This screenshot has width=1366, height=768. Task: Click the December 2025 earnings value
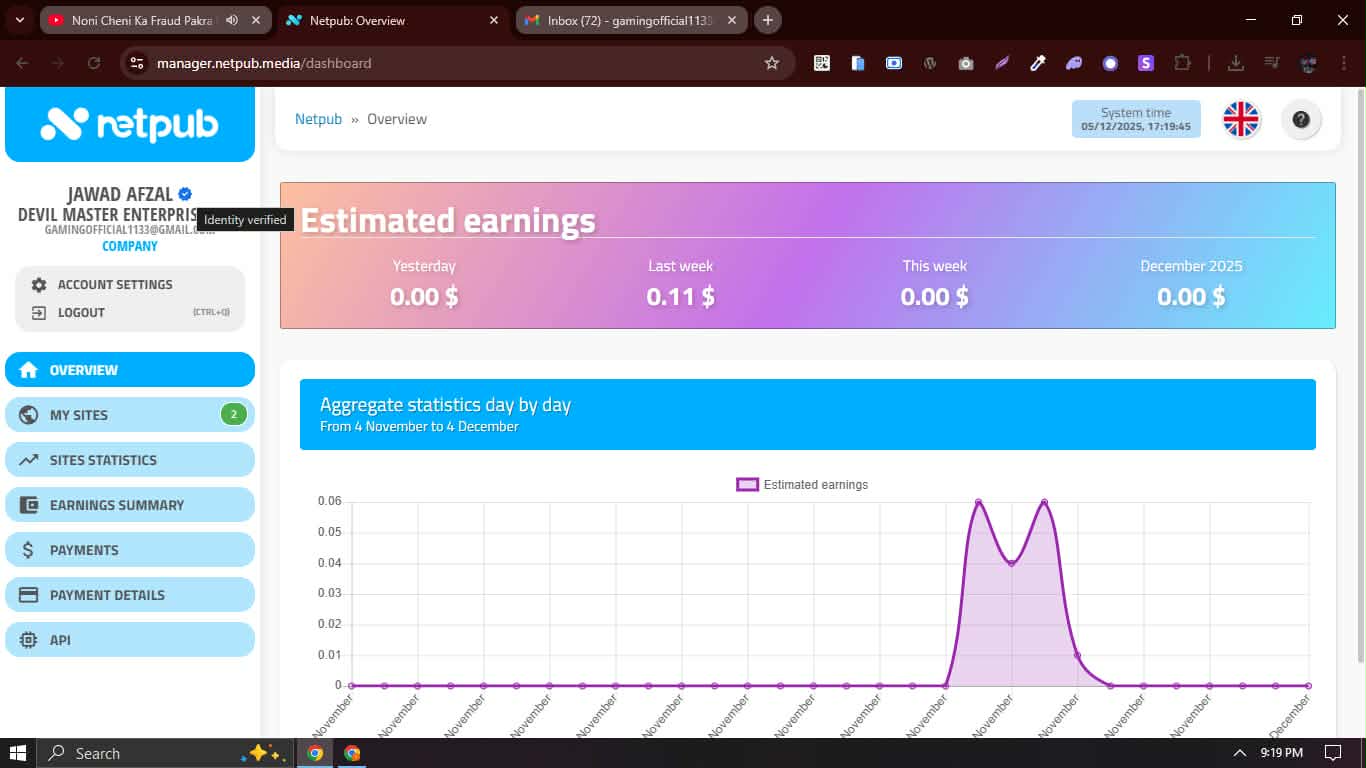[1191, 296]
